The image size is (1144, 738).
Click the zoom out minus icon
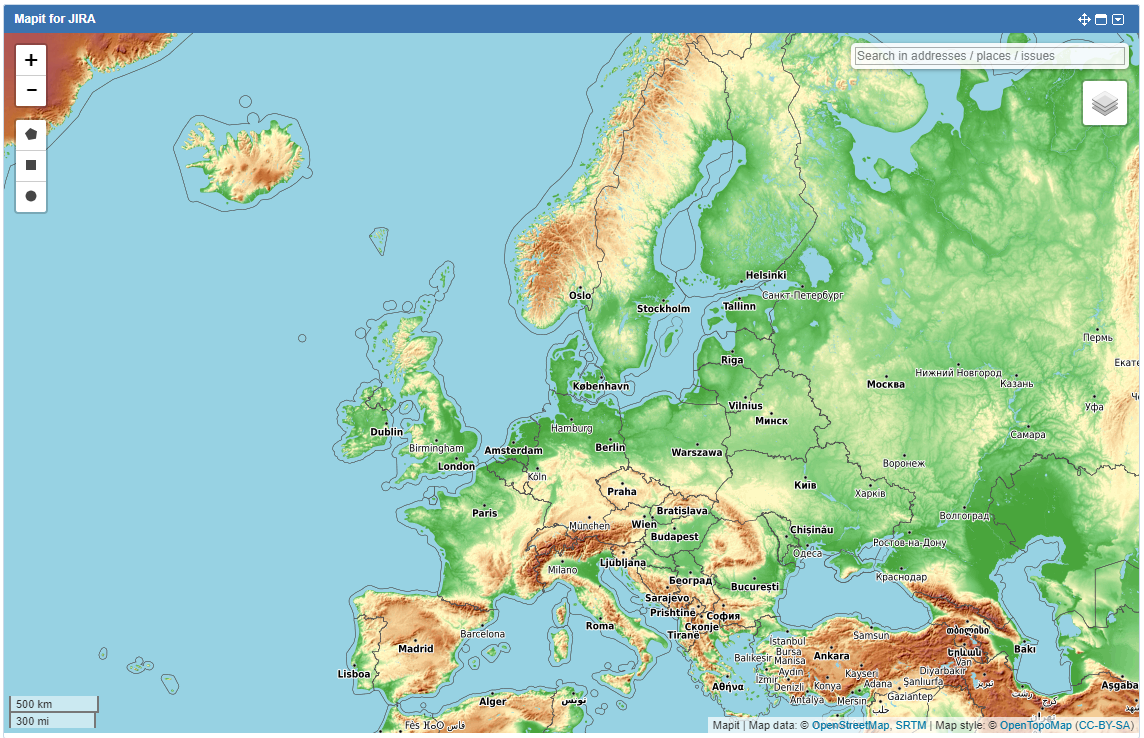click(31, 90)
